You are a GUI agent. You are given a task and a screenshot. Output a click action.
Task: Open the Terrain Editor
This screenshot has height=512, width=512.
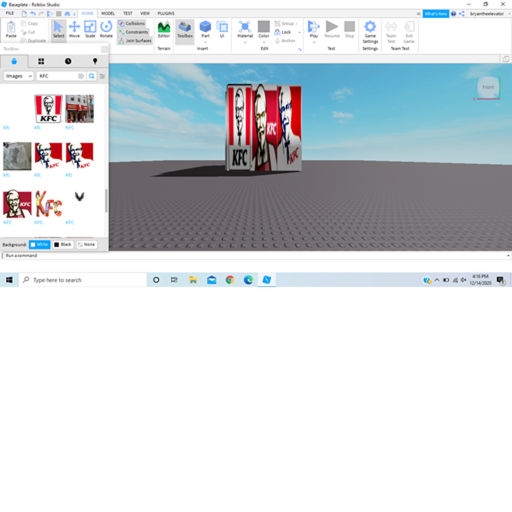[x=164, y=29]
